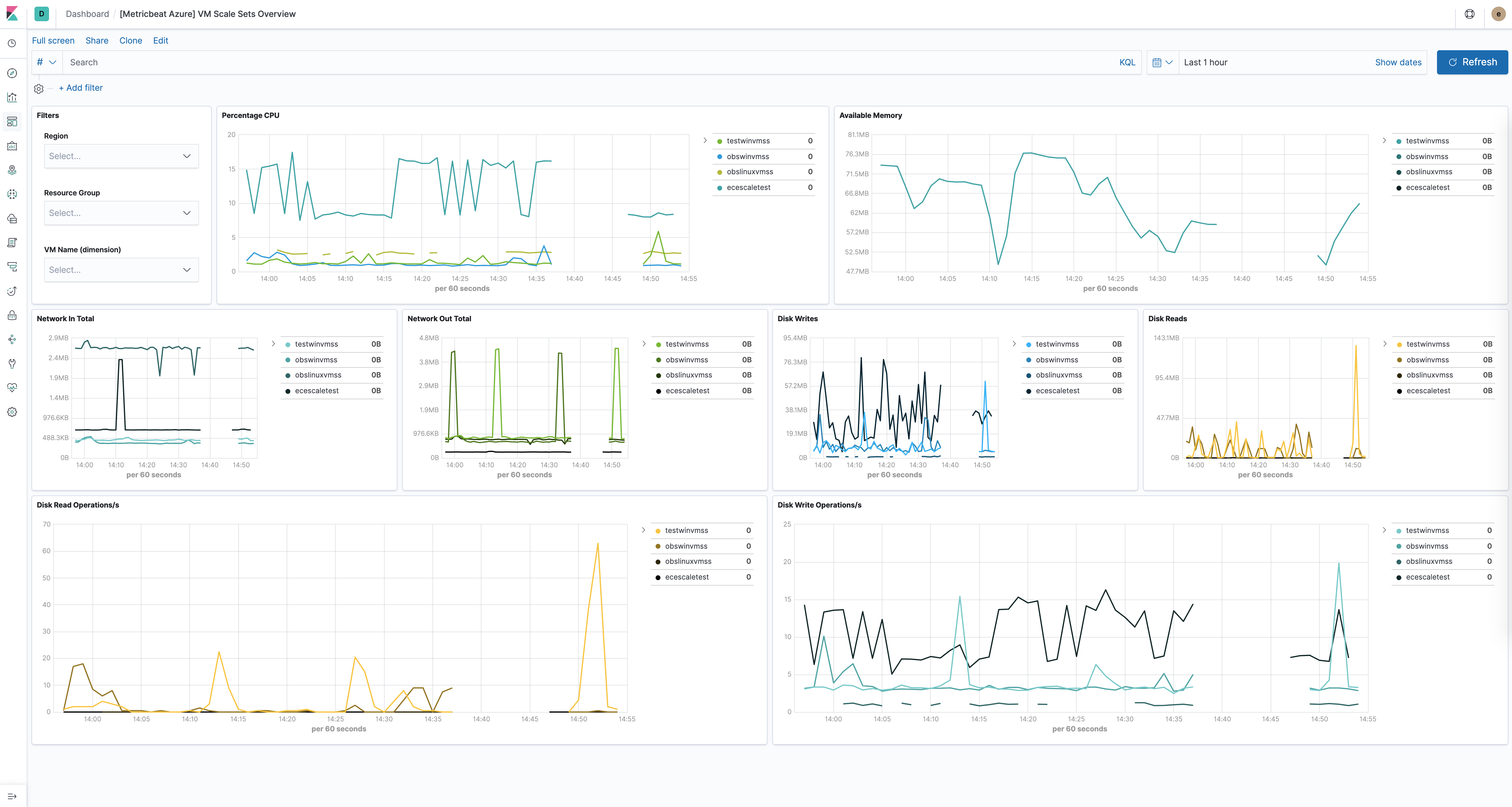Open the Dashboard breadcrumb link

87,14
